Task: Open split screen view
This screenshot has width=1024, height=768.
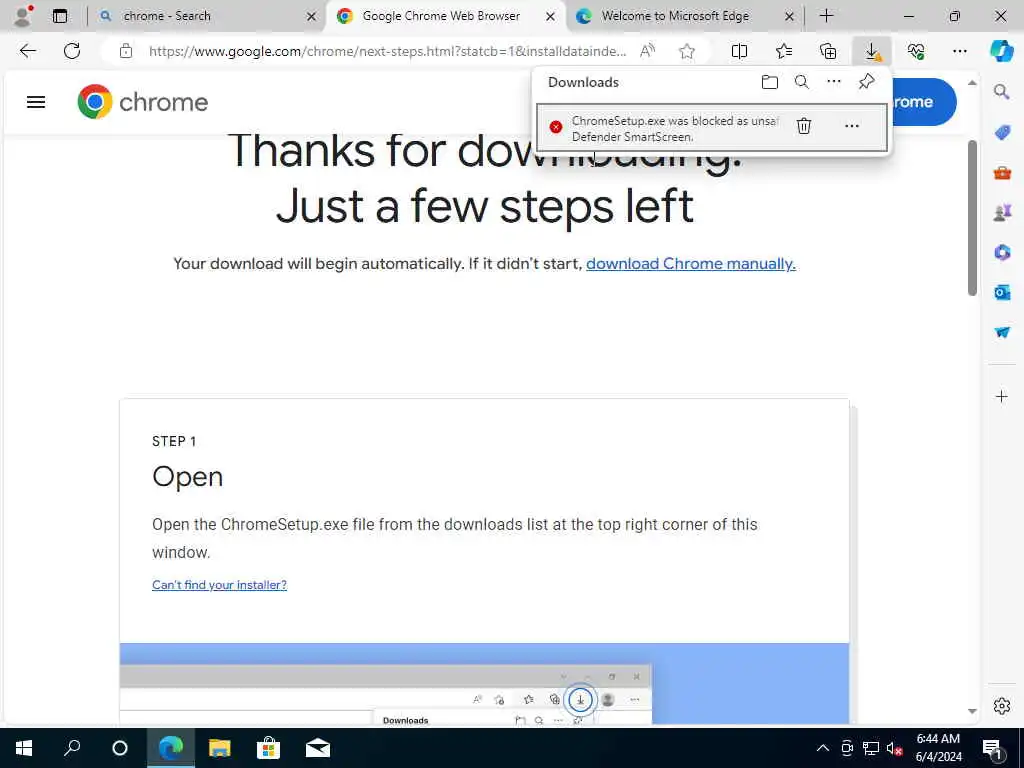Action: [739, 51]
